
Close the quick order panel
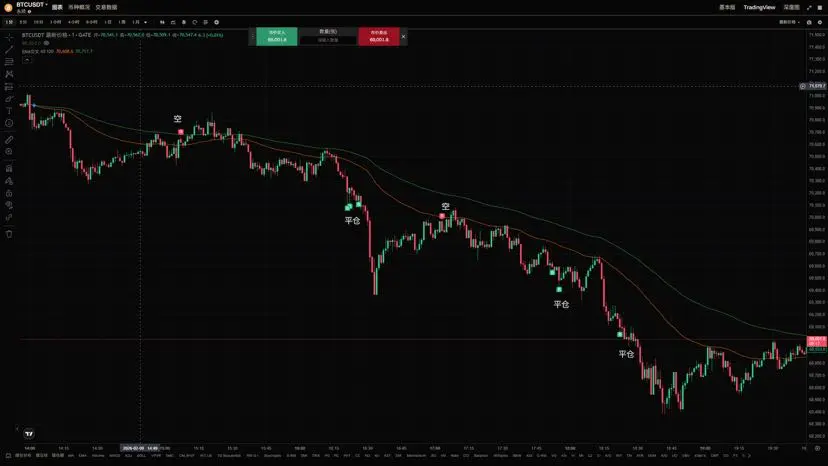(403, 36)
